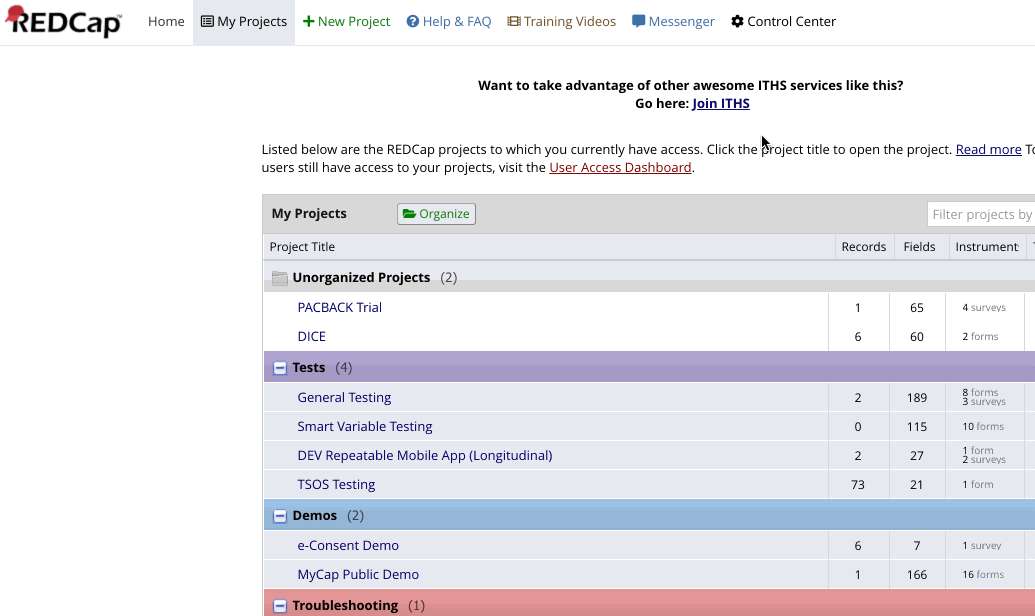Click the Training Videos film icon
Image resolution: width=1035 pixels, height=616 pixels.
(x=514, y=21)
